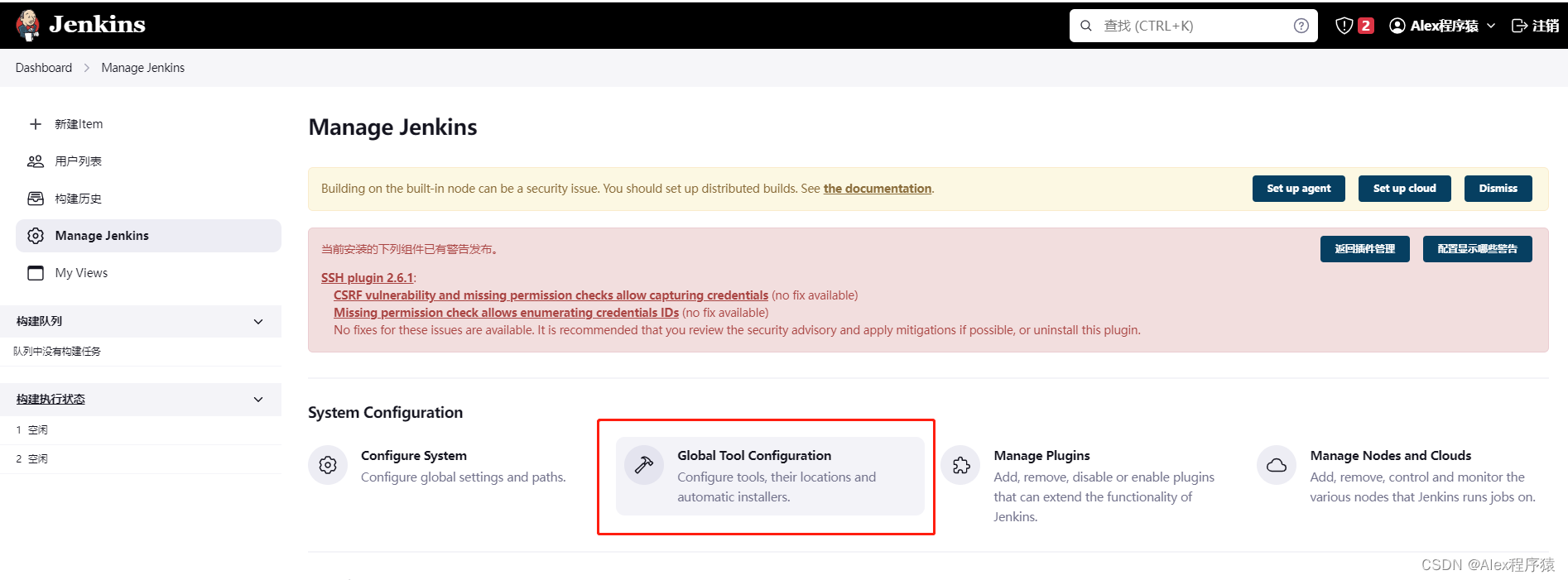The height and width of the screenshot is (580, 1568).
Task: Click the Global Tool Configuration hammer icon
Action: (644, 465)
